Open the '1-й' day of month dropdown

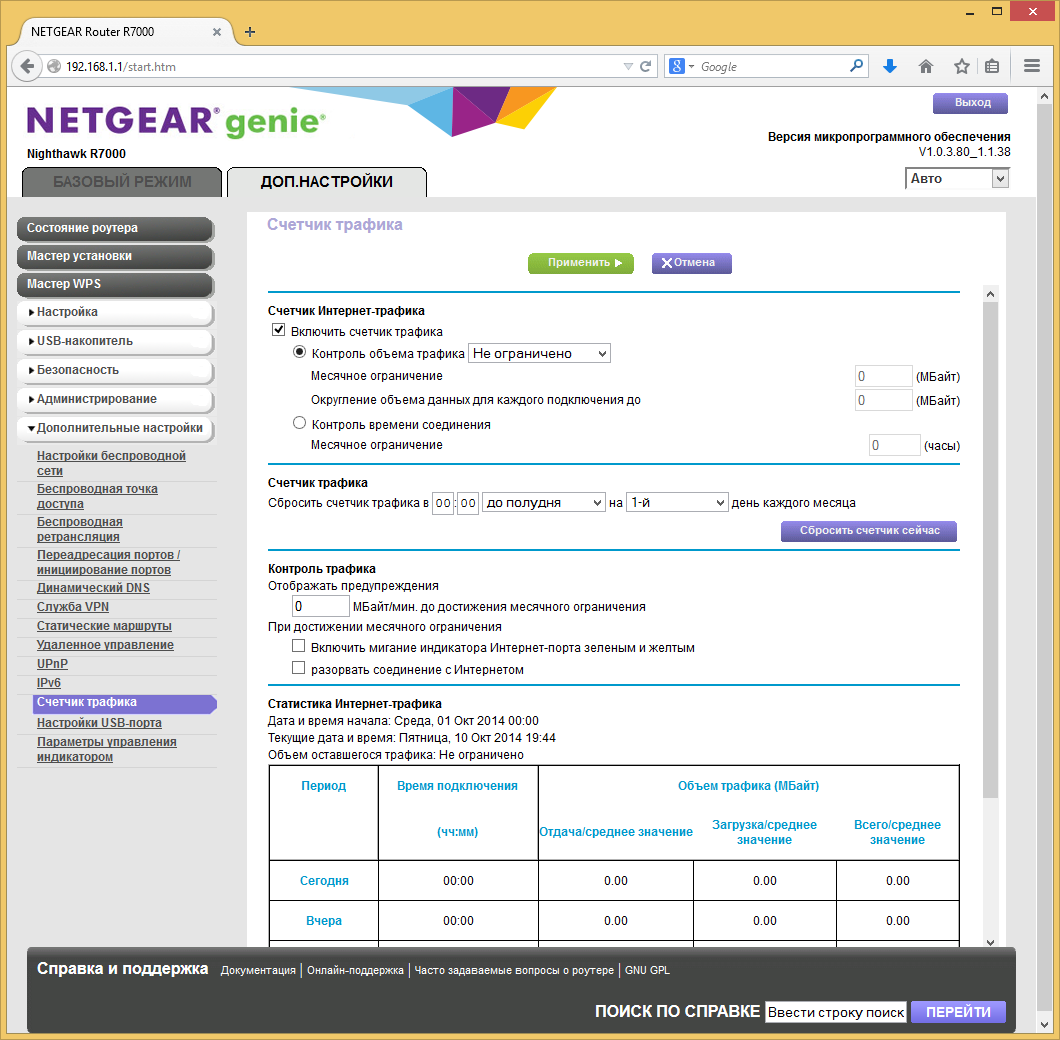coord(677,502)
